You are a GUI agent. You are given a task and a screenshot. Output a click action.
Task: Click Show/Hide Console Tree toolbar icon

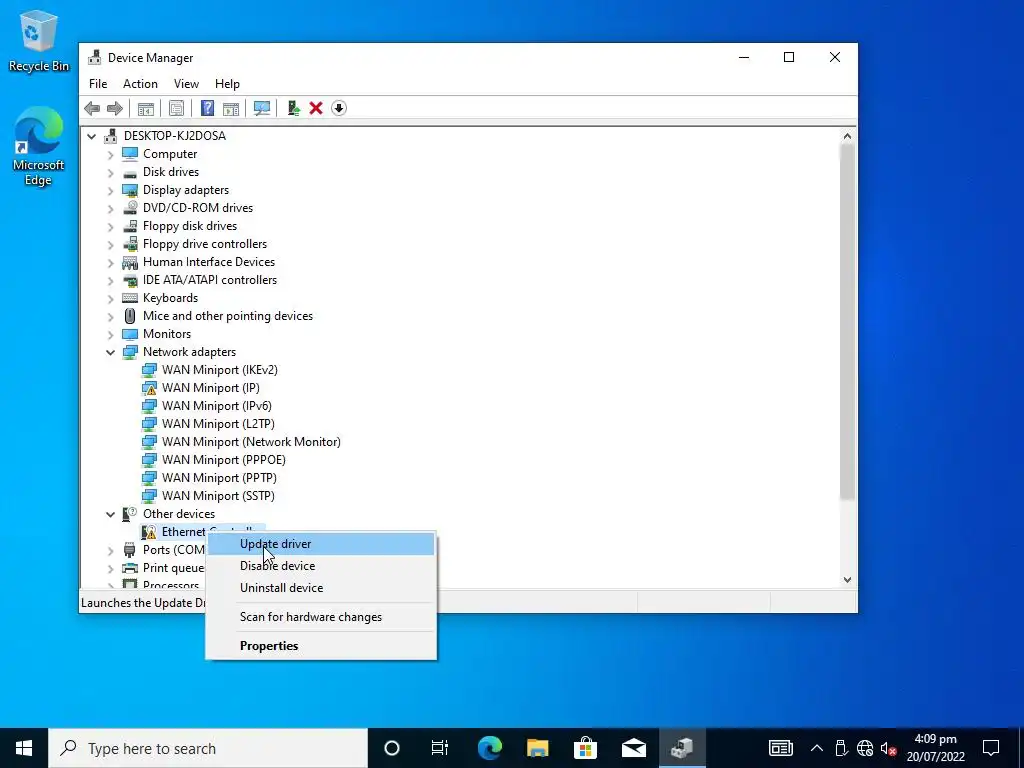point(146,108)
